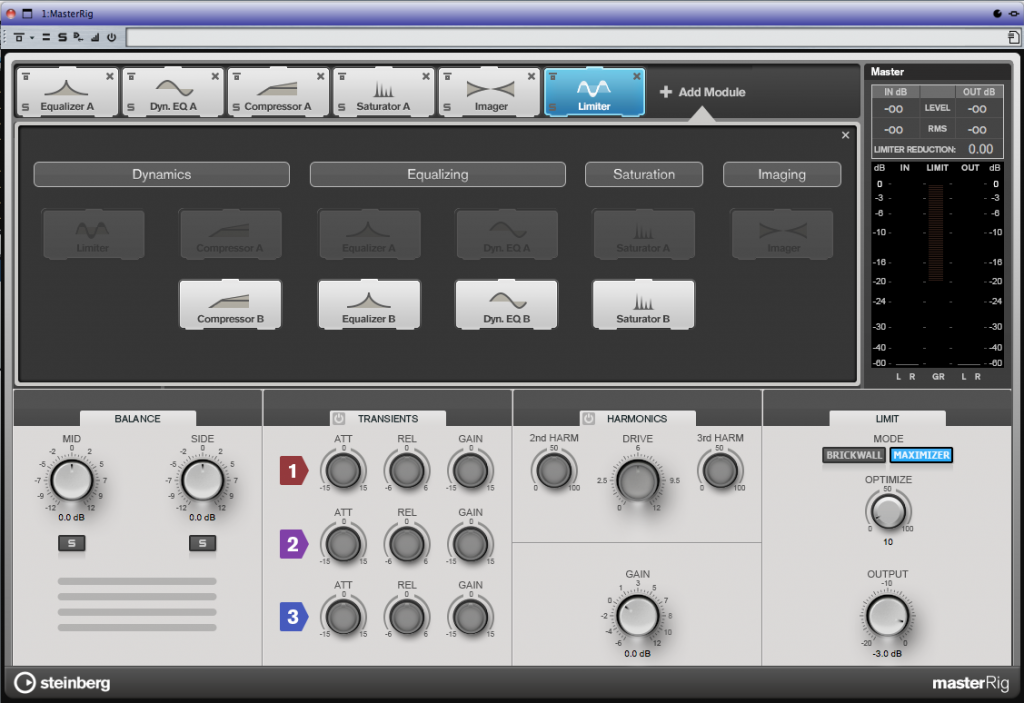Image resolution: width=1024 pixels, height=703 pixels.
Task: Click the harmonics GAIN knob
Action: tap(637, 615)
